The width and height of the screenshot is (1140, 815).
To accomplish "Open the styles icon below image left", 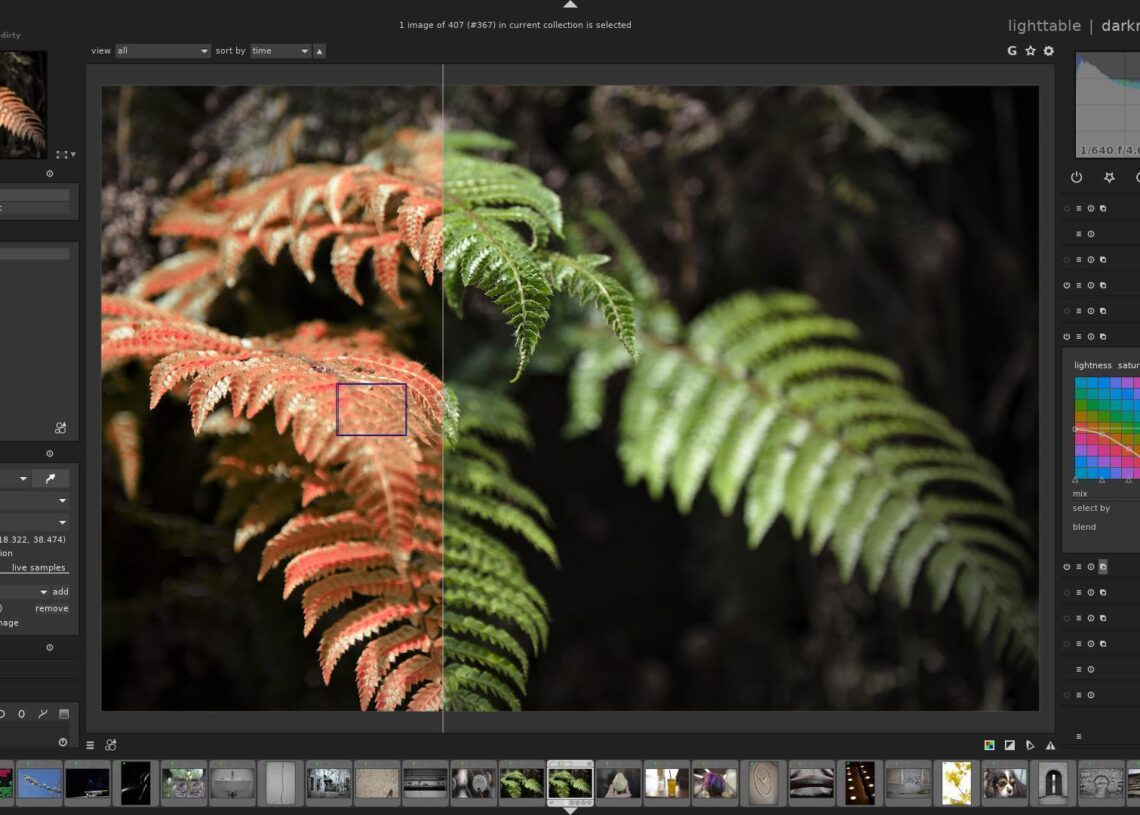I will click(x=111, y=745).
